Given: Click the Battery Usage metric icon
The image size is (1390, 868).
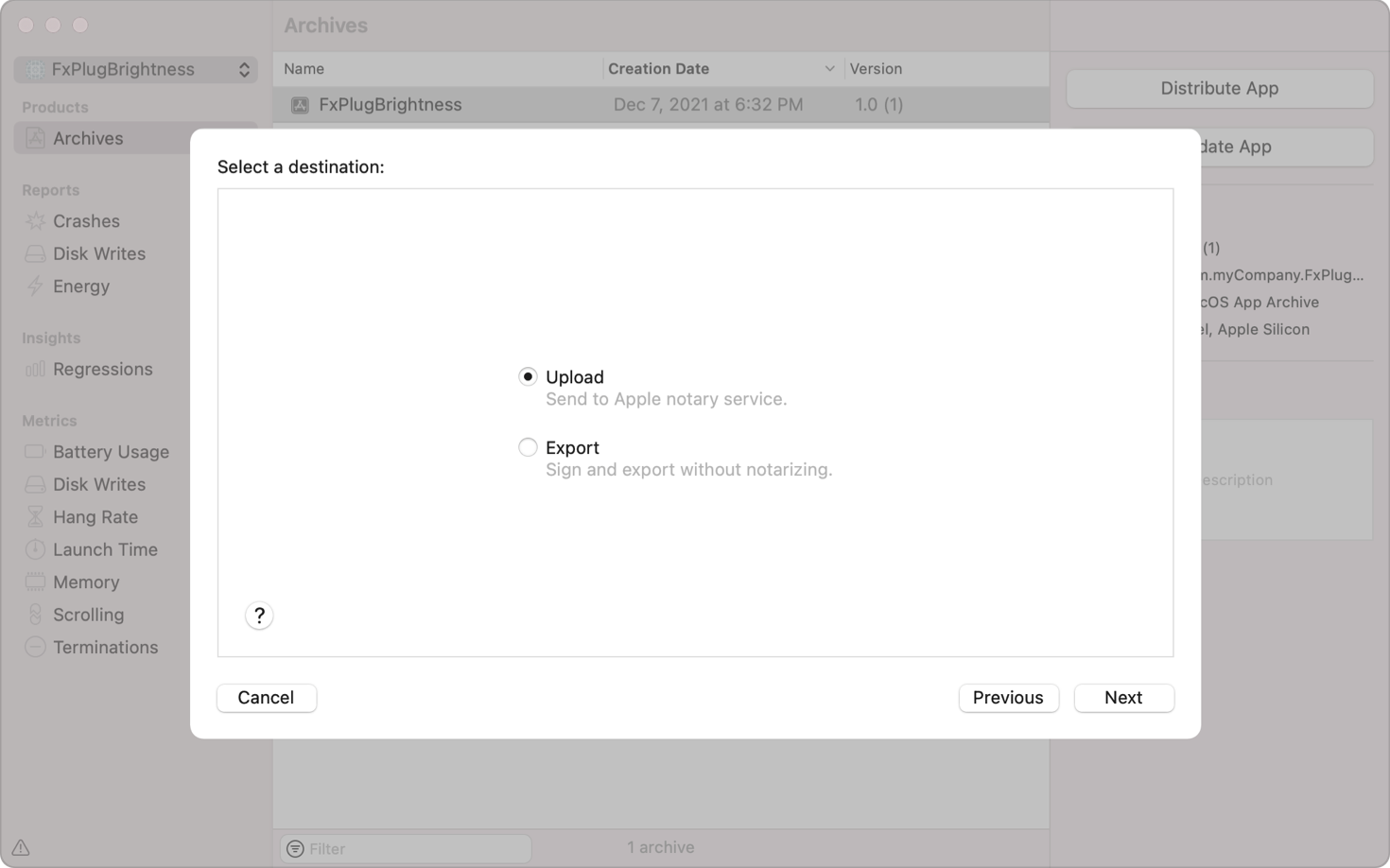Looking at the screenshot, I should 35,452.
